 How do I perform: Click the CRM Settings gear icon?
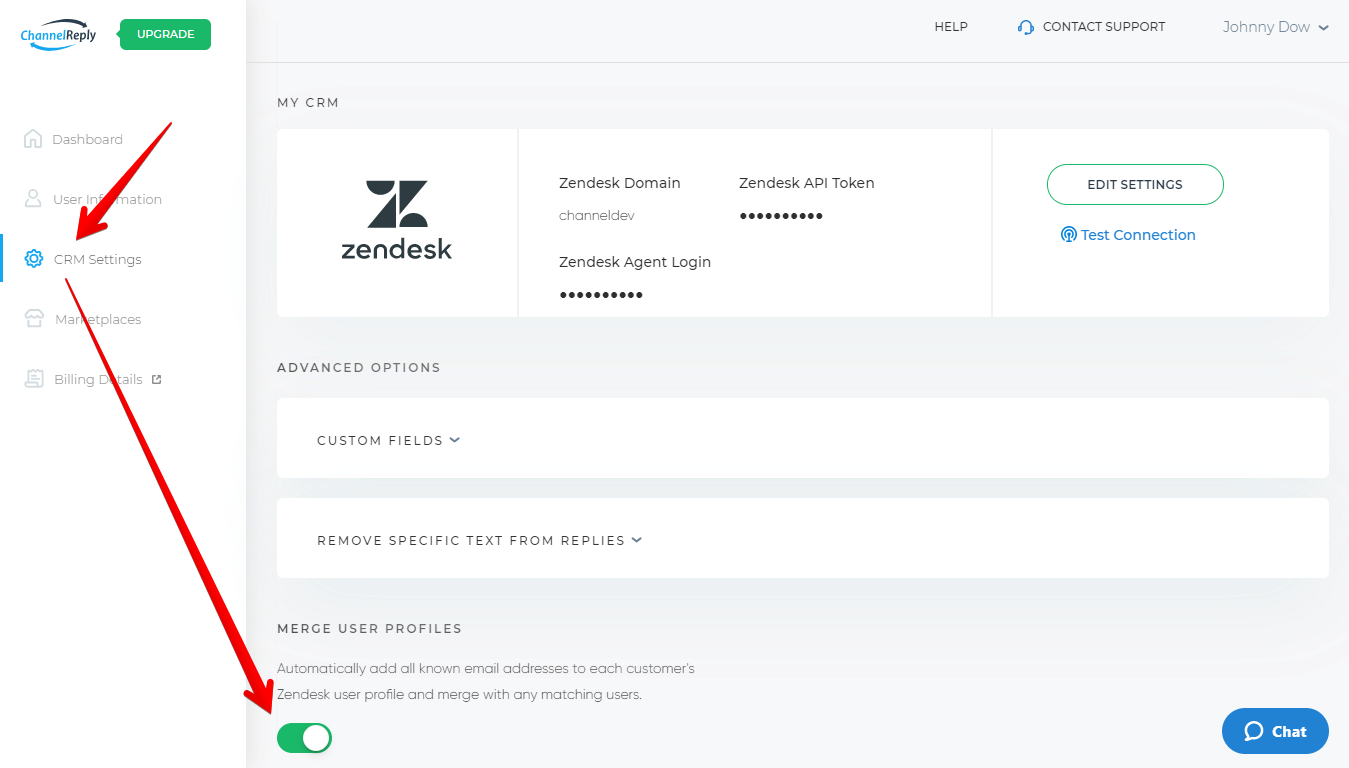[34, 259]
